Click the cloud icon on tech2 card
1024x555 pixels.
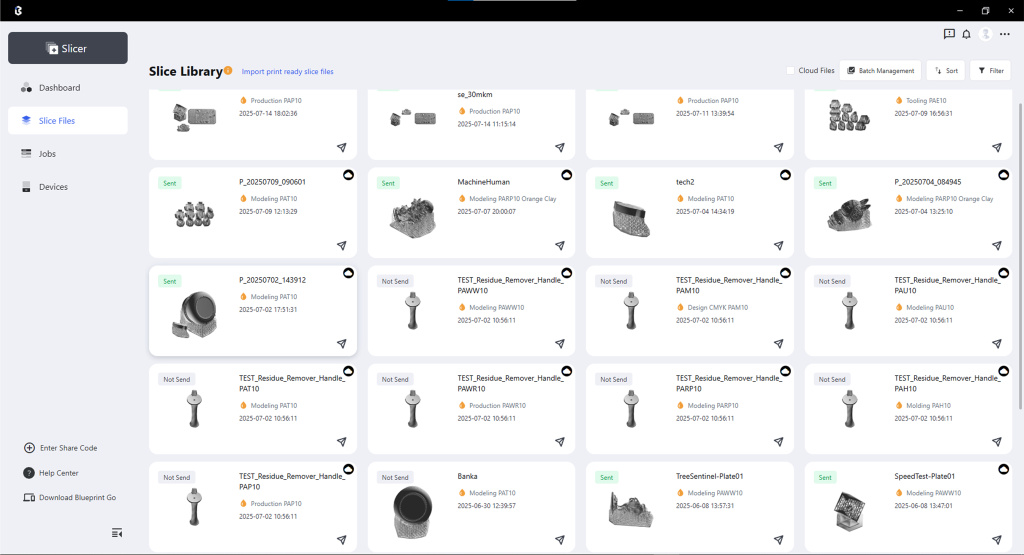pos(785,175)
